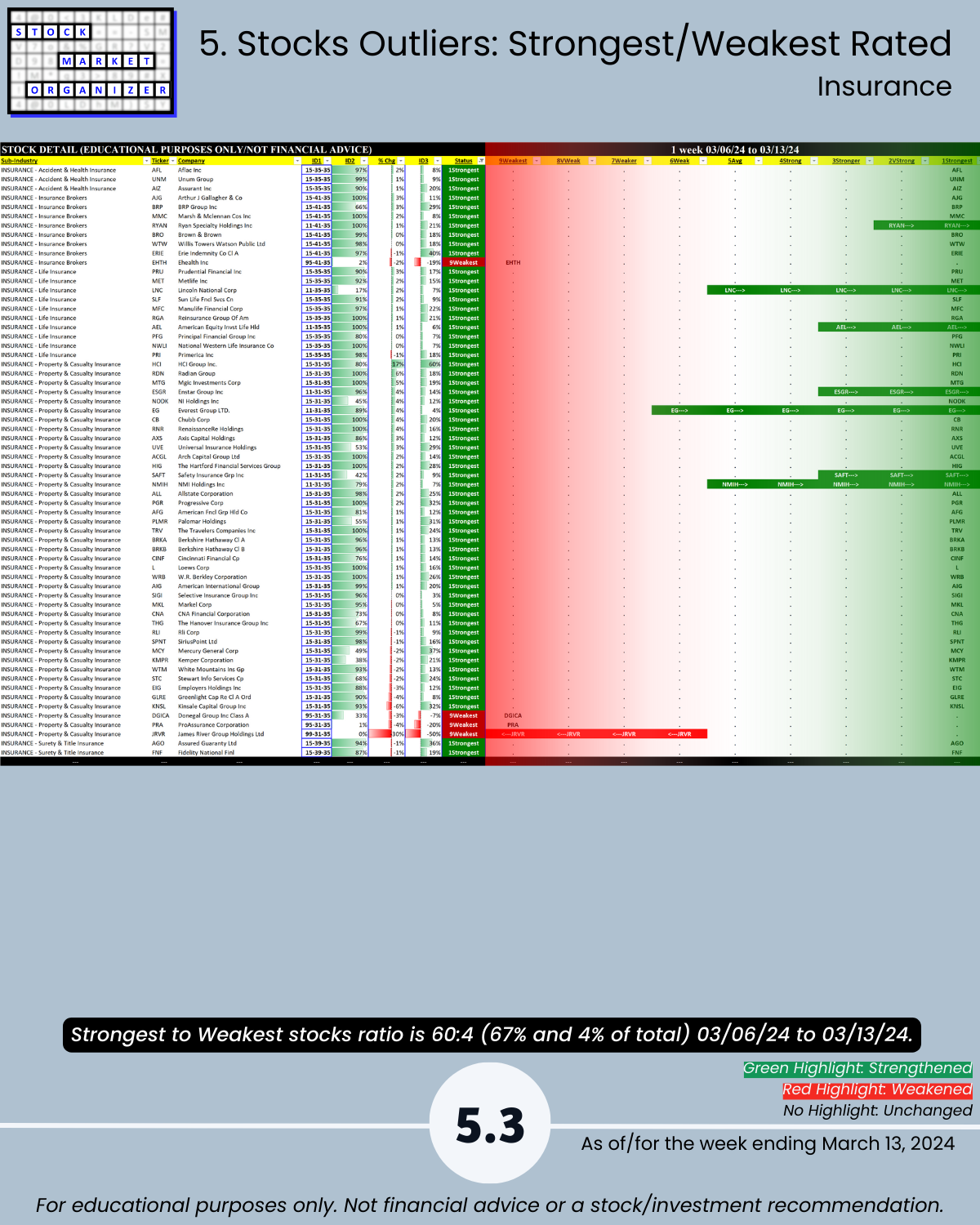
Task: Open the ID1 column filter dropdown
Action: pyautogui.click(x=327, y=161)
